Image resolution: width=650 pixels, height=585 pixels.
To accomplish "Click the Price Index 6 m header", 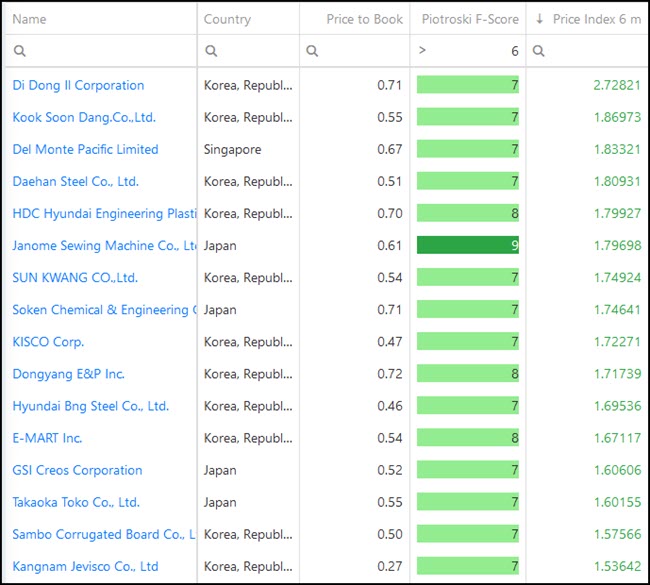I will [597, 19].
